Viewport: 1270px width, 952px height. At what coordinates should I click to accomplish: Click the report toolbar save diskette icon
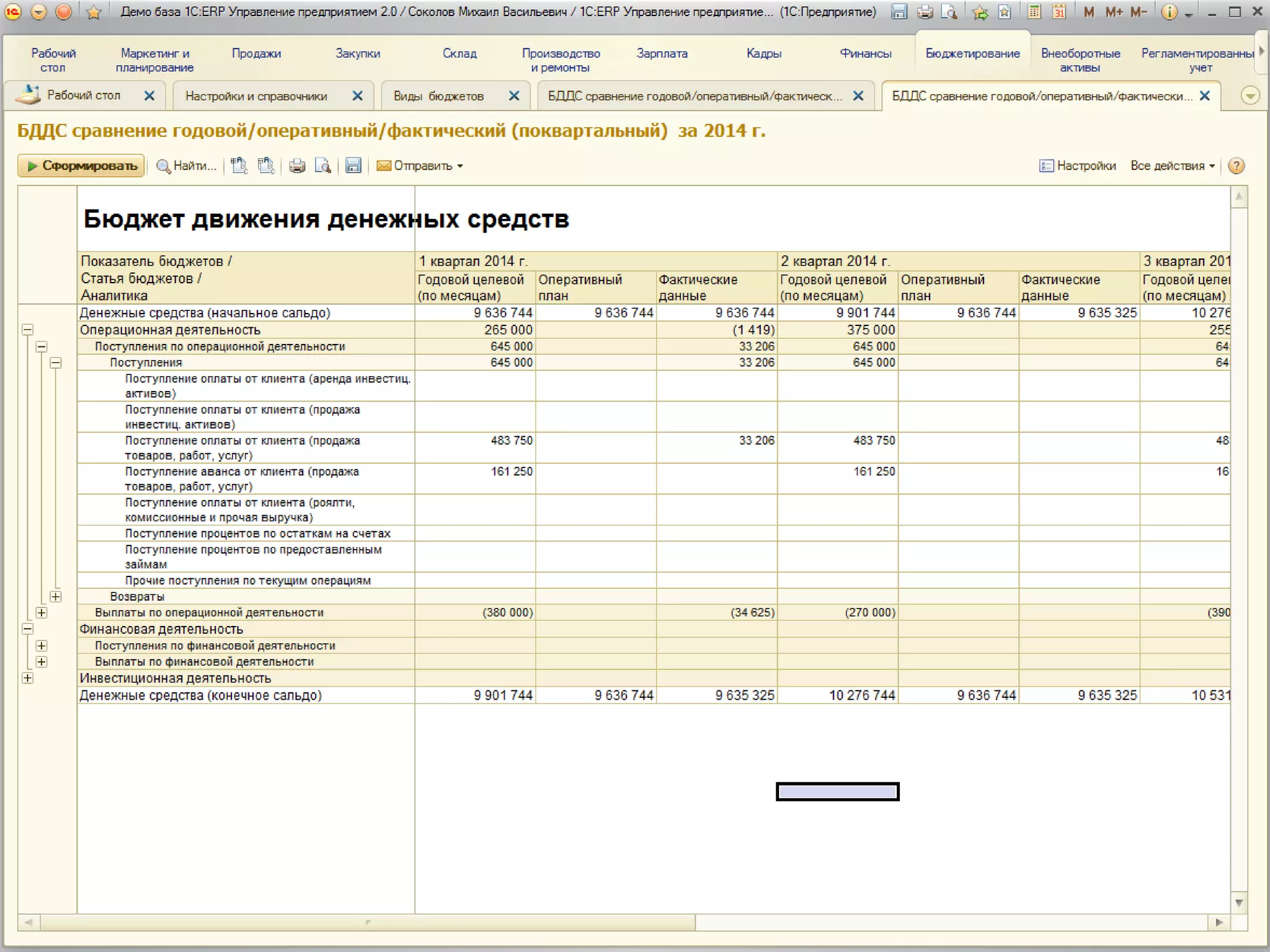(353, 165)
